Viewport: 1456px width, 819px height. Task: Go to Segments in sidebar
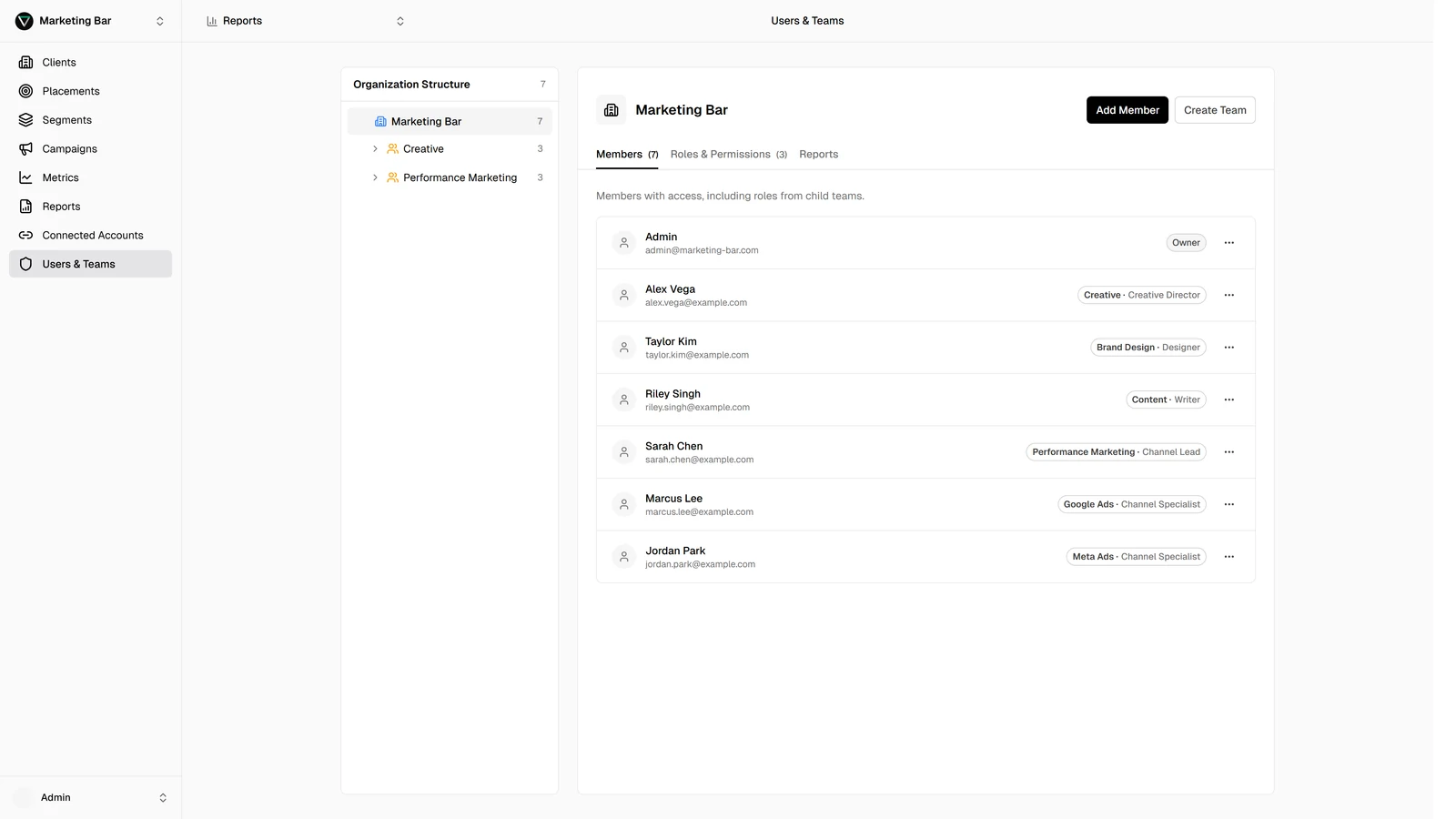tap(90, 120)
